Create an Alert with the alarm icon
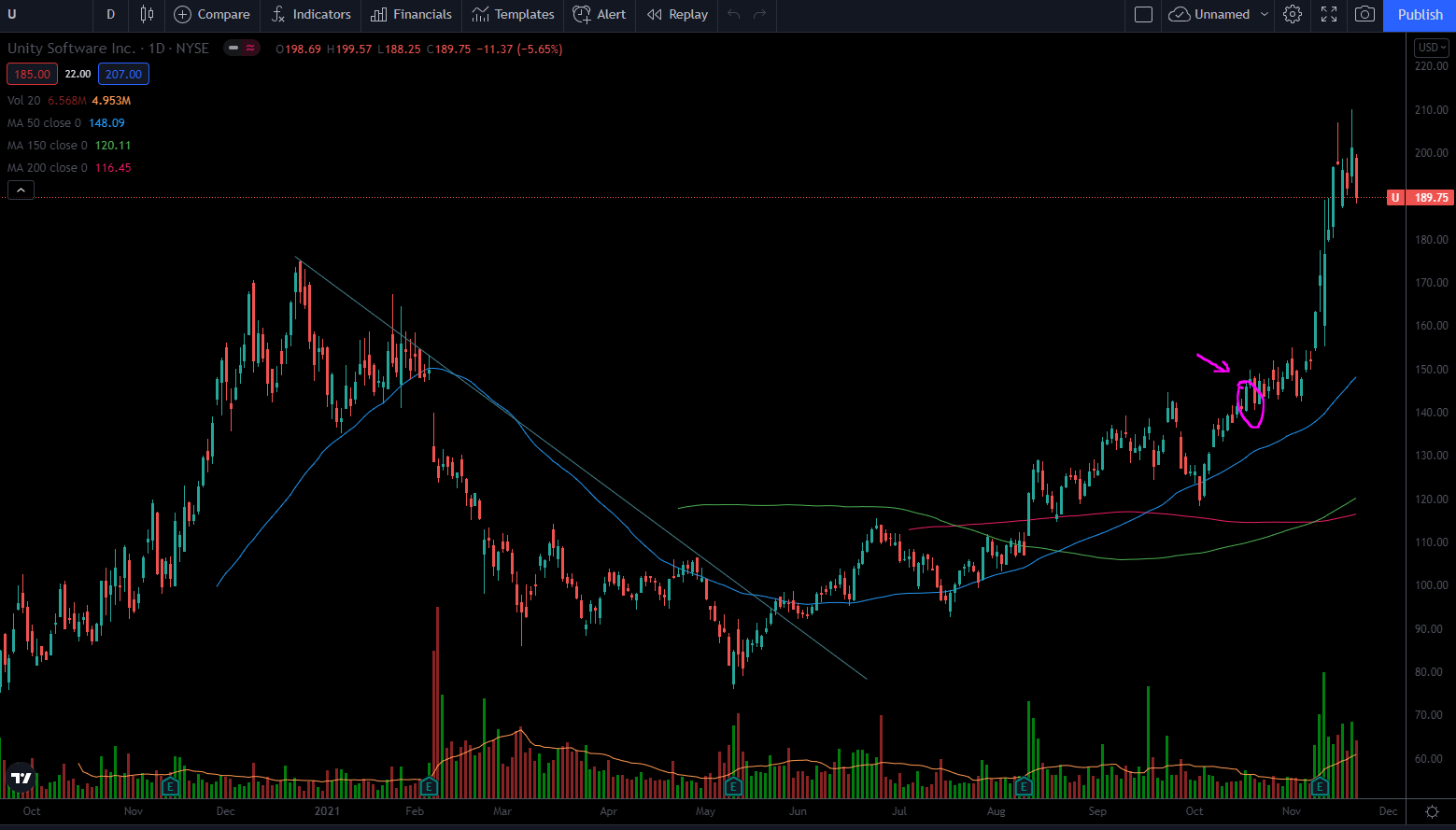Viewport: 1456px width, 830px height. (600, 14)
